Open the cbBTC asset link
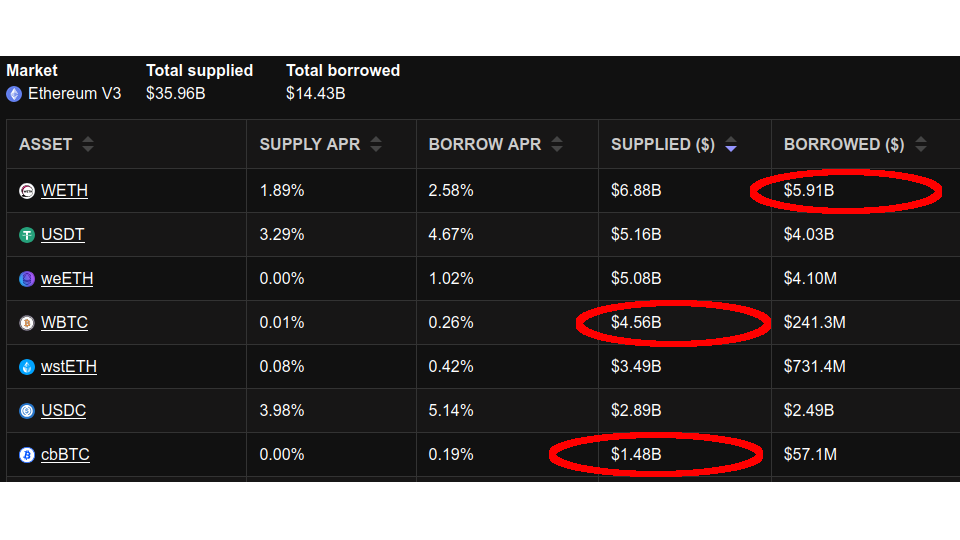 [x=66, y=455]
